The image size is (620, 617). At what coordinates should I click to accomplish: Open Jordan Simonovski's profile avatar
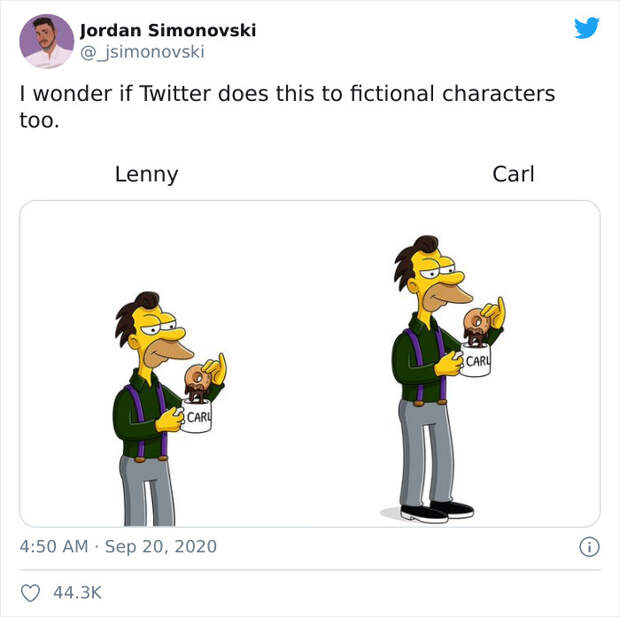pos(47,41)
